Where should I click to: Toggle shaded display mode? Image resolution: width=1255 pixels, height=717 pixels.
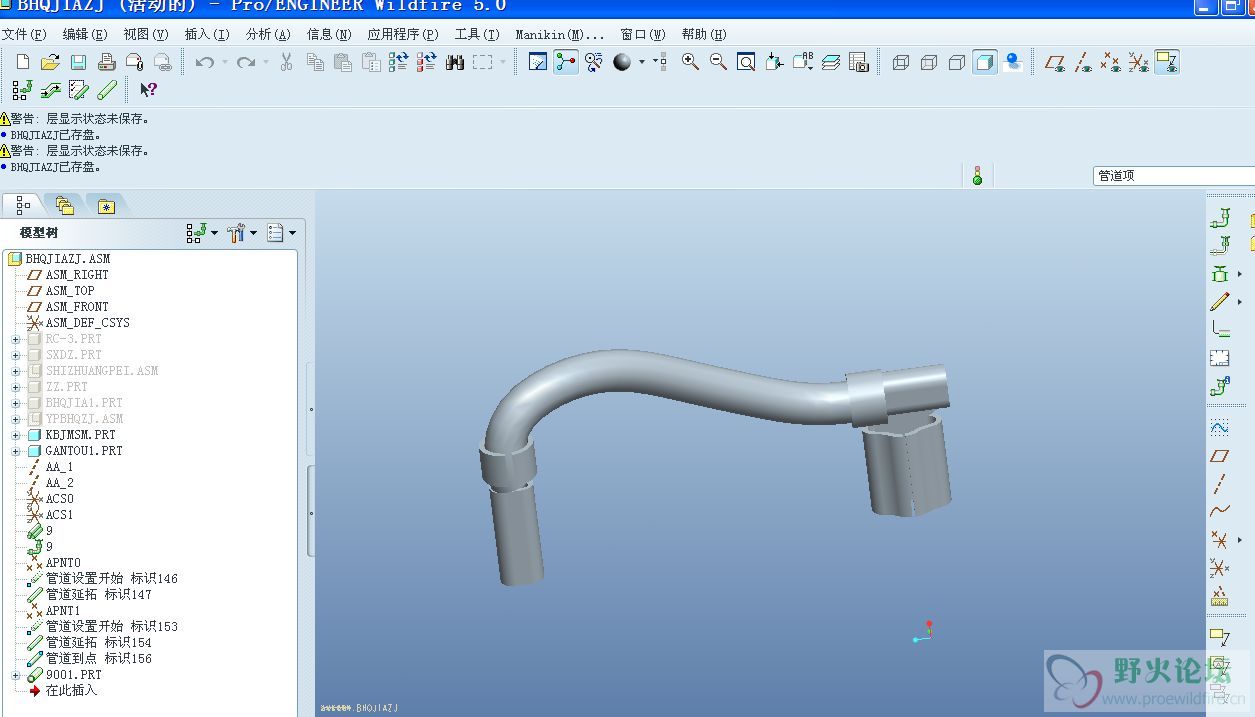click(x=985, y=62)
